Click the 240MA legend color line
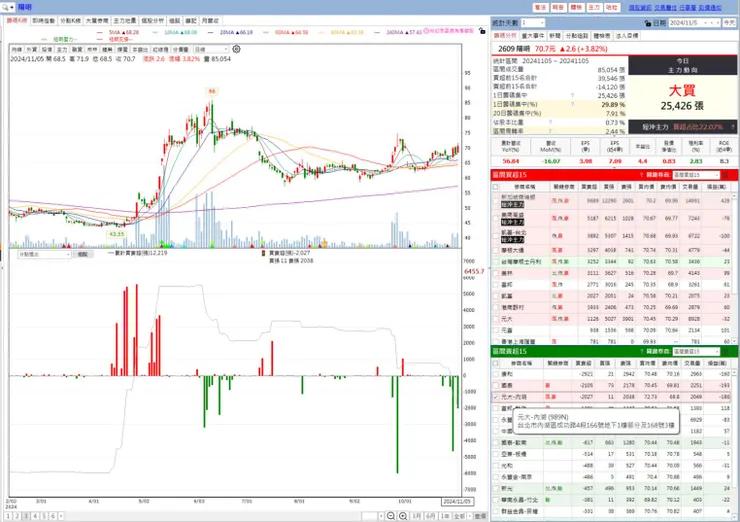 [x=377, y=33]
